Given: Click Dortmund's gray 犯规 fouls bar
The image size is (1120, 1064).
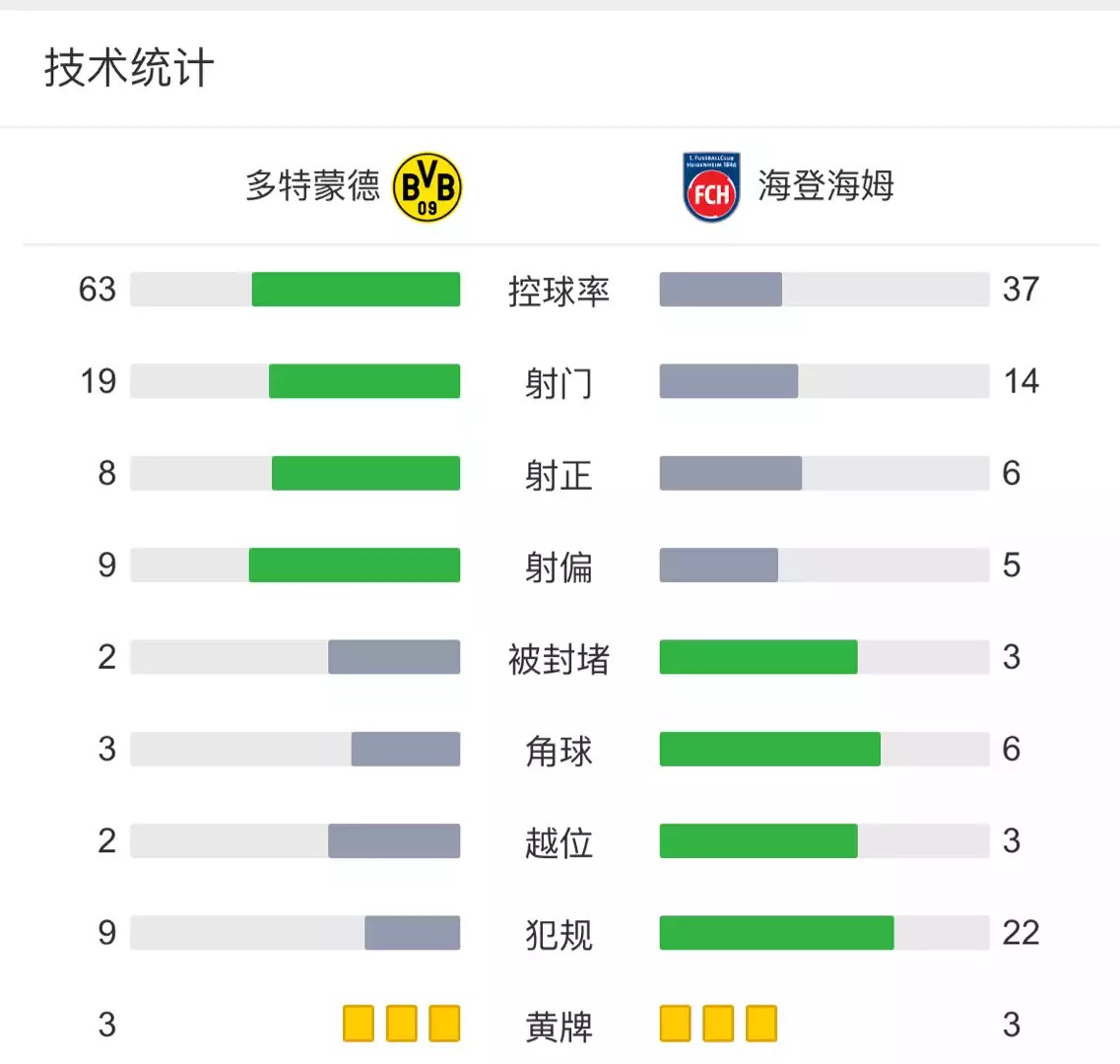Looking at the screenshot, I should pyautogui.click(x=412, y=933).
